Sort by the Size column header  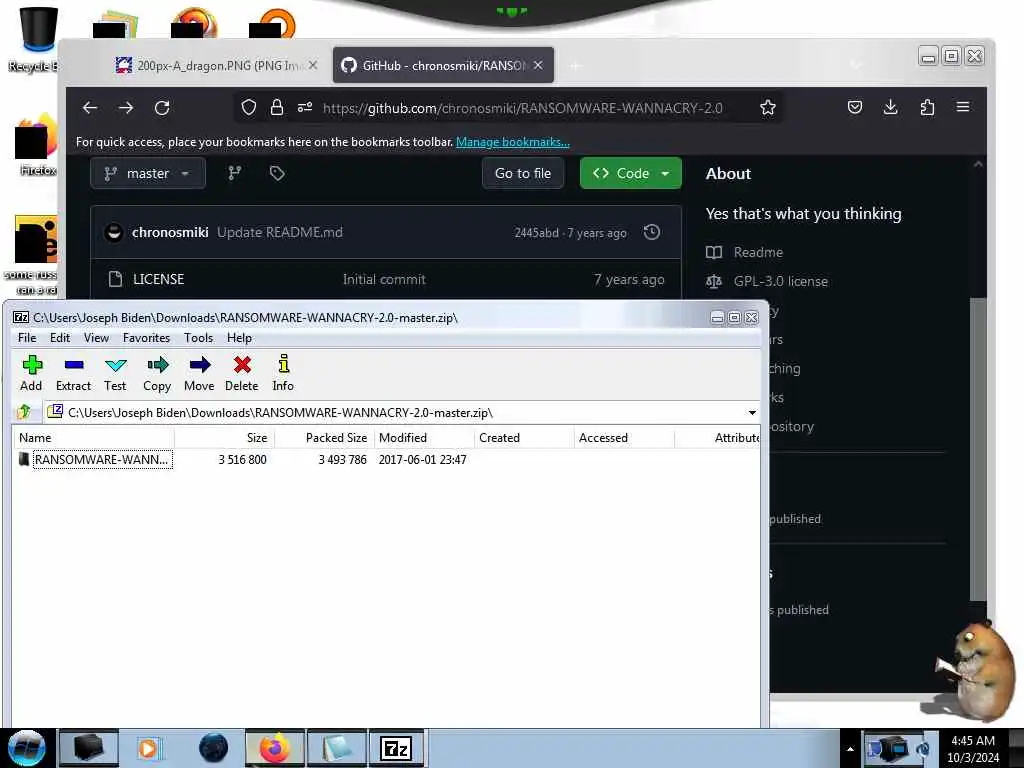point(225,438)
